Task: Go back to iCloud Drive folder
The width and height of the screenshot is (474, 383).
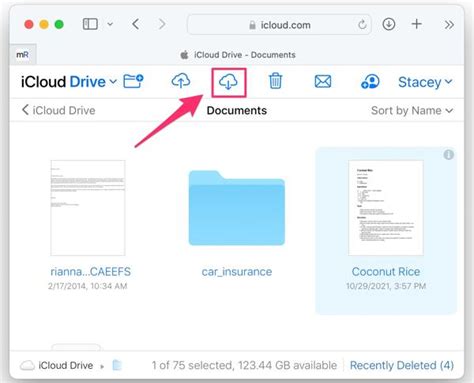Action: (x=59, y=110)
